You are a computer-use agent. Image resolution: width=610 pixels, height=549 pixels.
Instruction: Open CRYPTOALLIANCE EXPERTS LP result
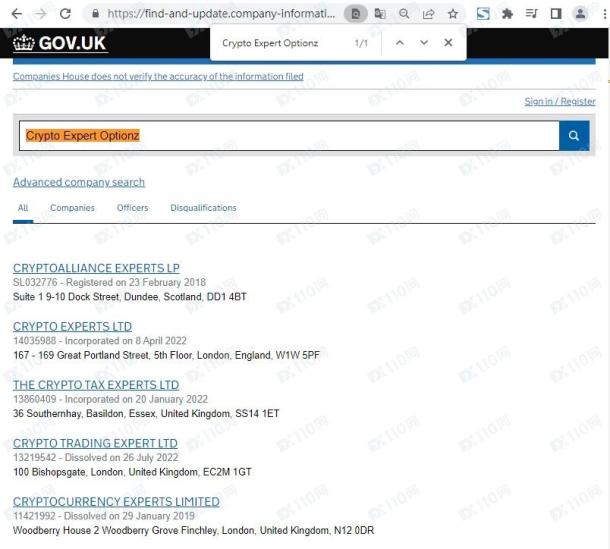(96, 268)
